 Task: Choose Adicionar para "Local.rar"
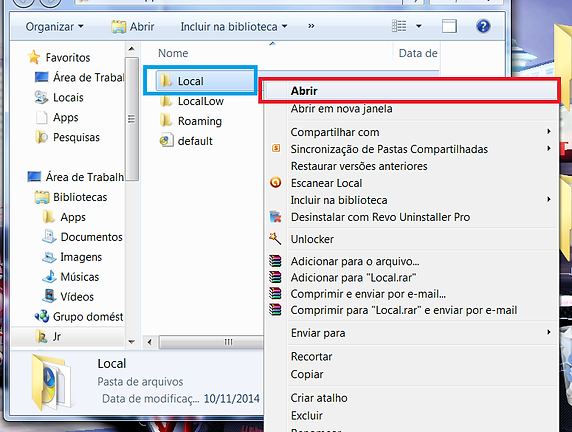411,278
